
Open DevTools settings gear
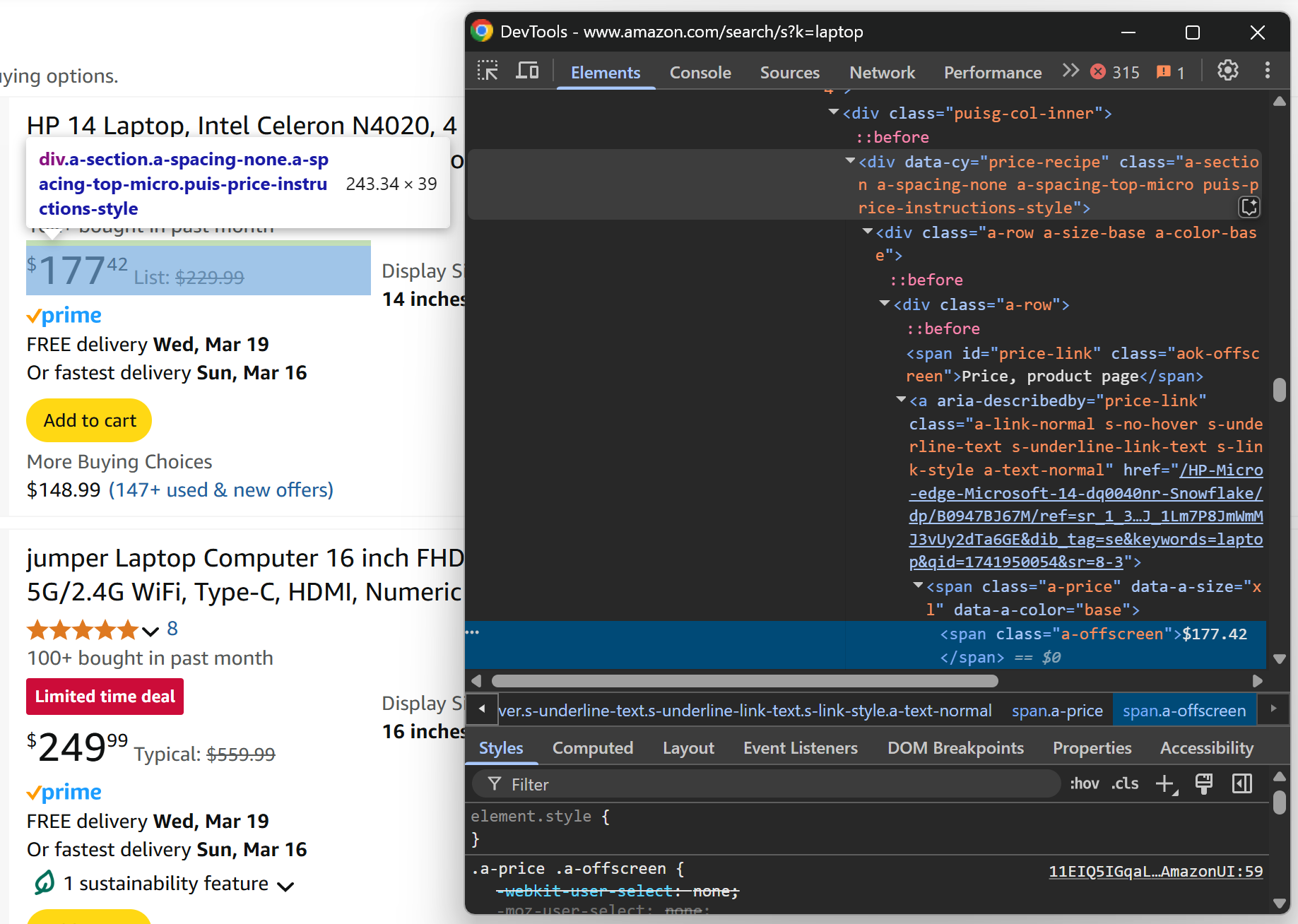(x=1227, y=71)
